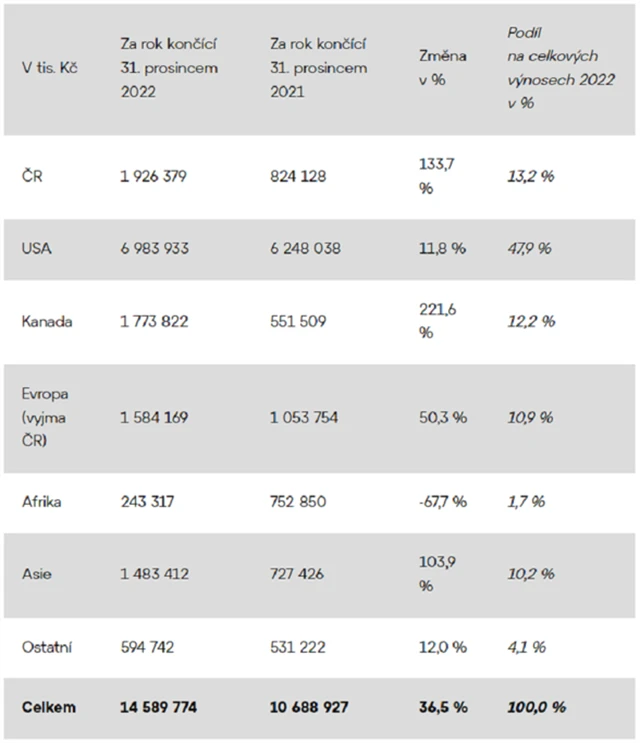Click the Asie row label

(x=37, y=574)
